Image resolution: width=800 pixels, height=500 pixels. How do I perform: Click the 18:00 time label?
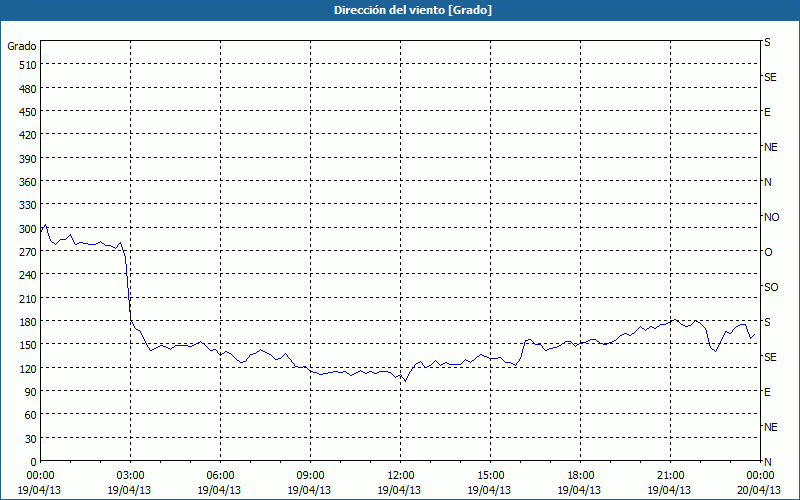[581, 476]
